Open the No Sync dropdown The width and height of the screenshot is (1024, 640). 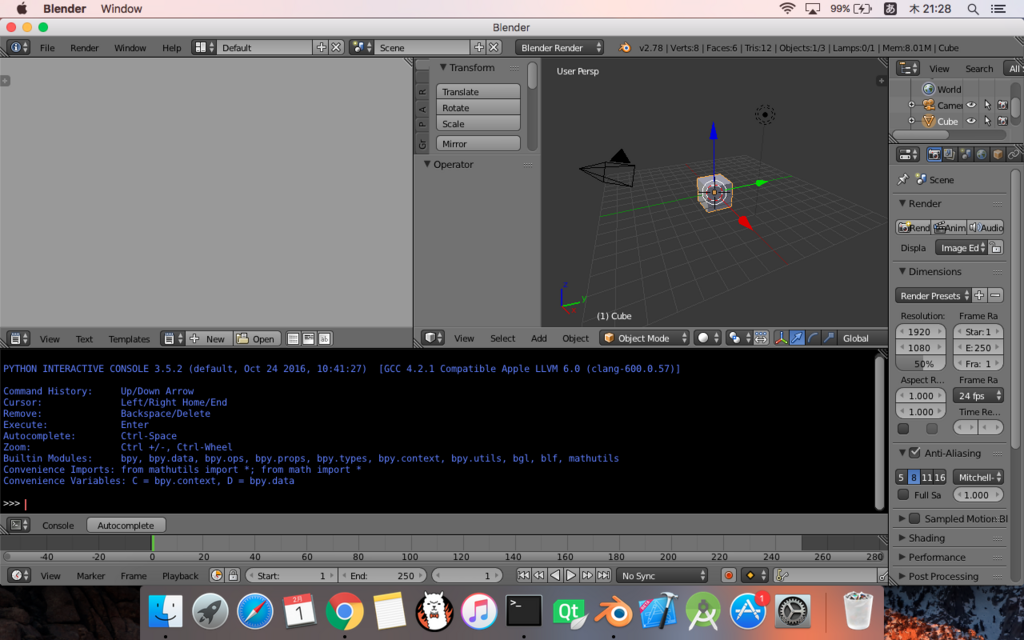(662, 575)
